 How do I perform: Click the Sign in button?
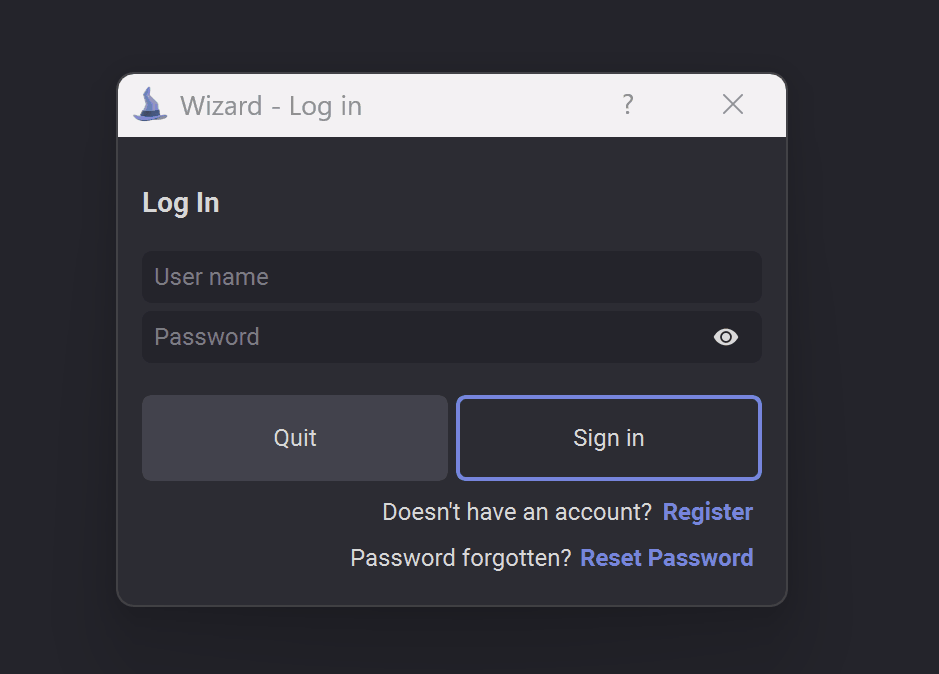pyautogui.click(x=608, y=438)
